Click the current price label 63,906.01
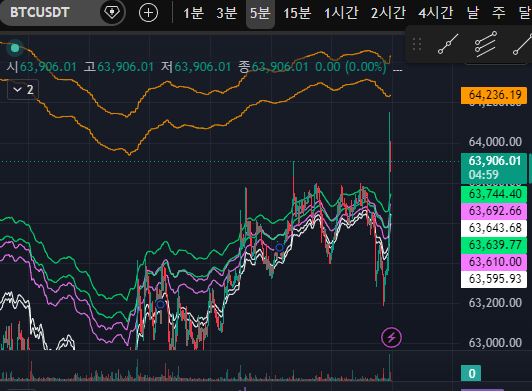Viewport: 532px width, 391px height. (x=494, y=168)
